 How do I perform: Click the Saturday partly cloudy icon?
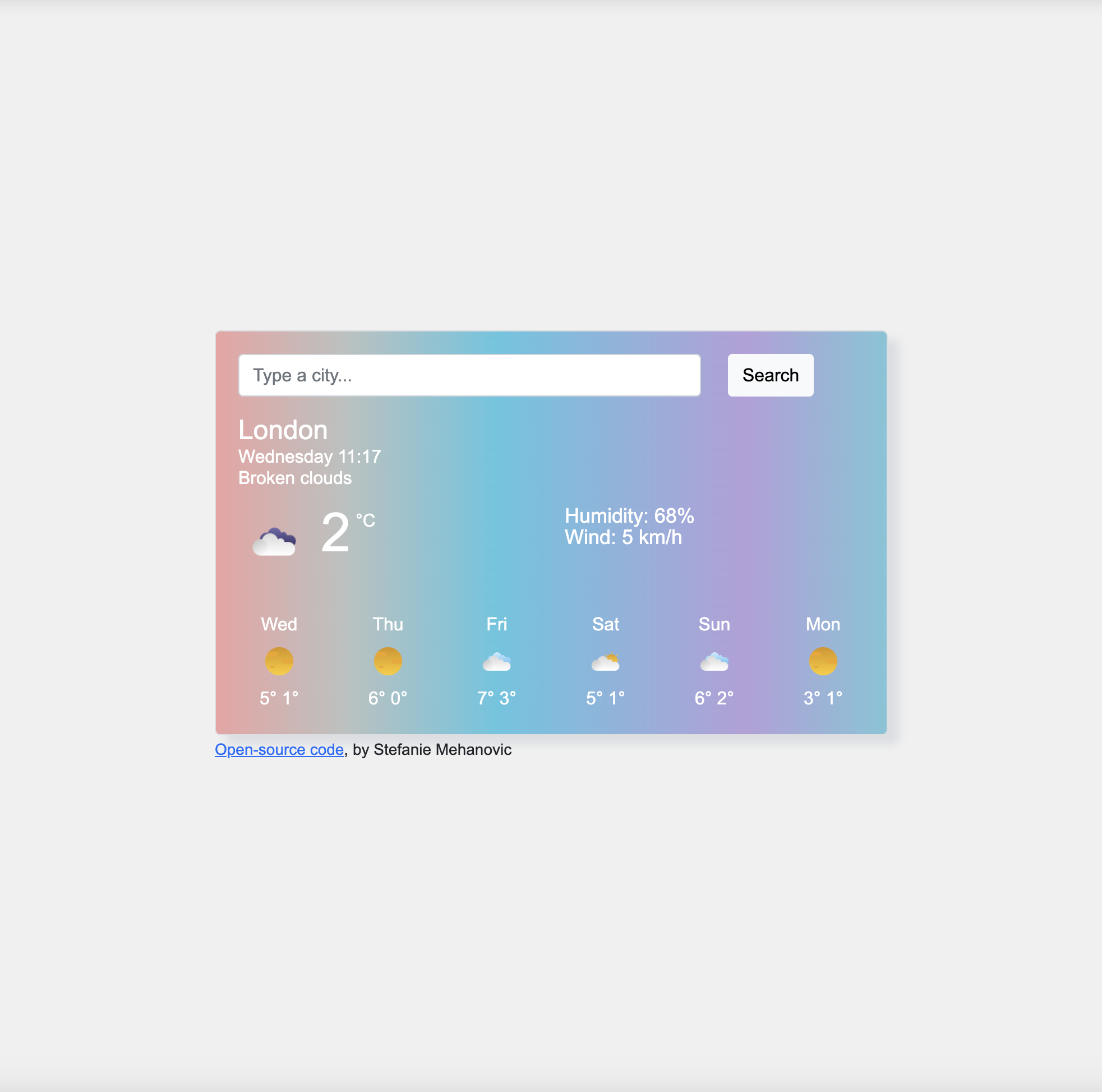[605, 663]
